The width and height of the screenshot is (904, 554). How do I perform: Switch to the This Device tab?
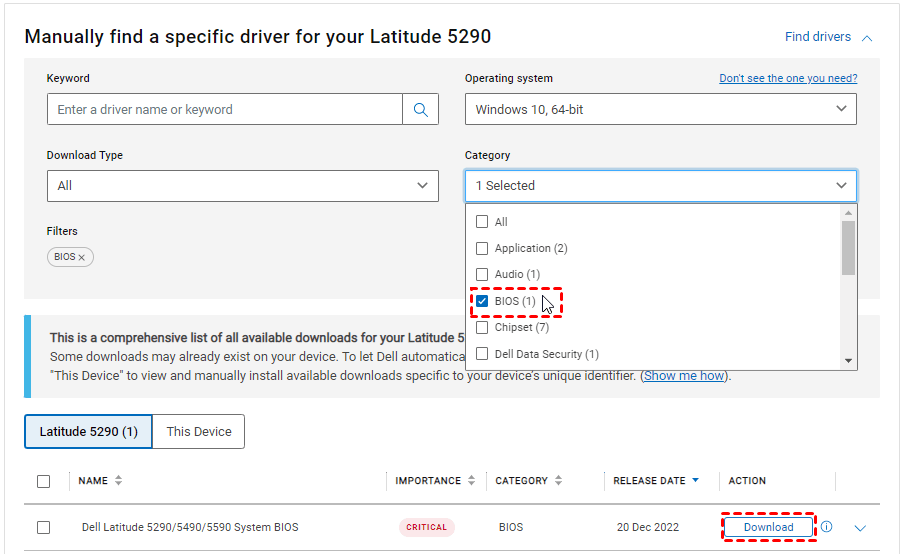(199, 432)
